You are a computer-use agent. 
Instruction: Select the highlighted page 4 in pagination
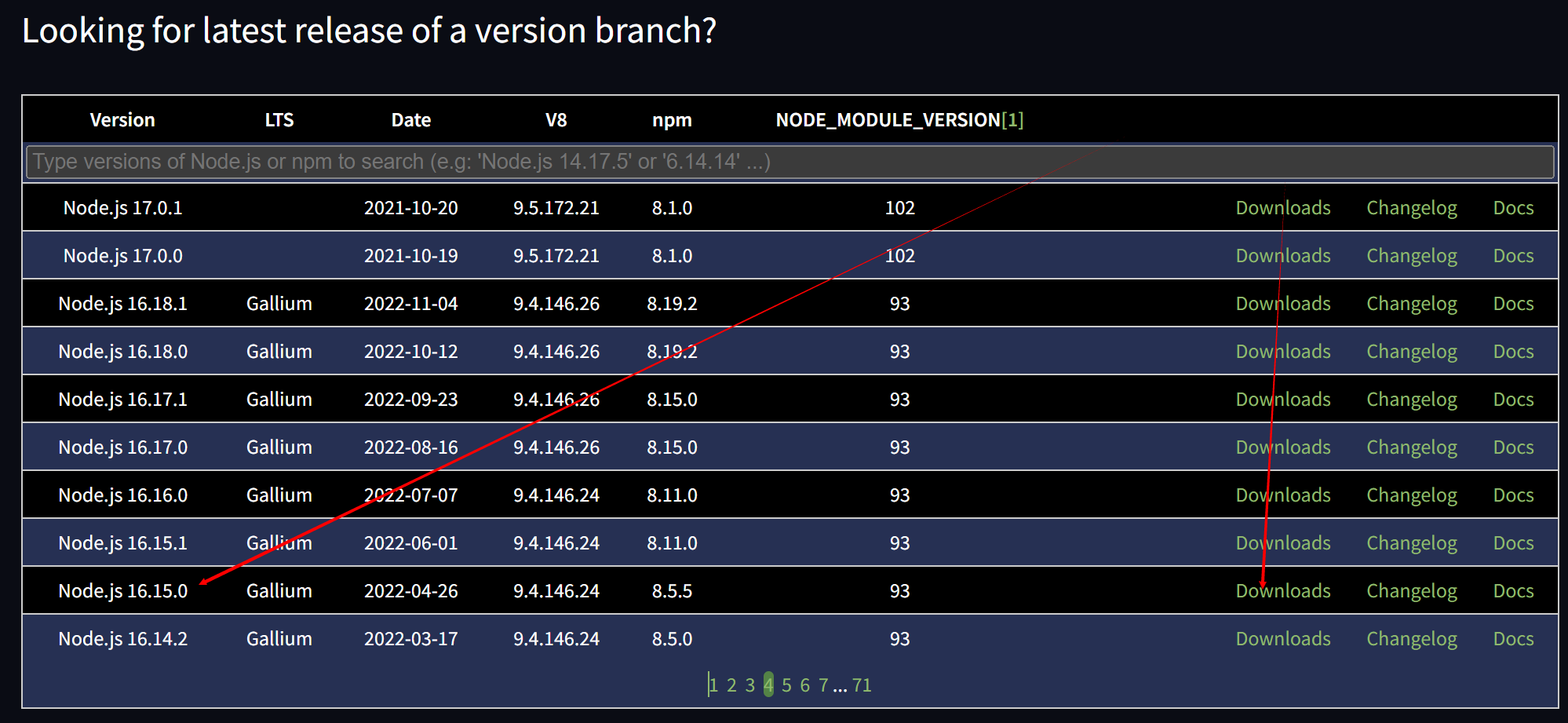768,685
